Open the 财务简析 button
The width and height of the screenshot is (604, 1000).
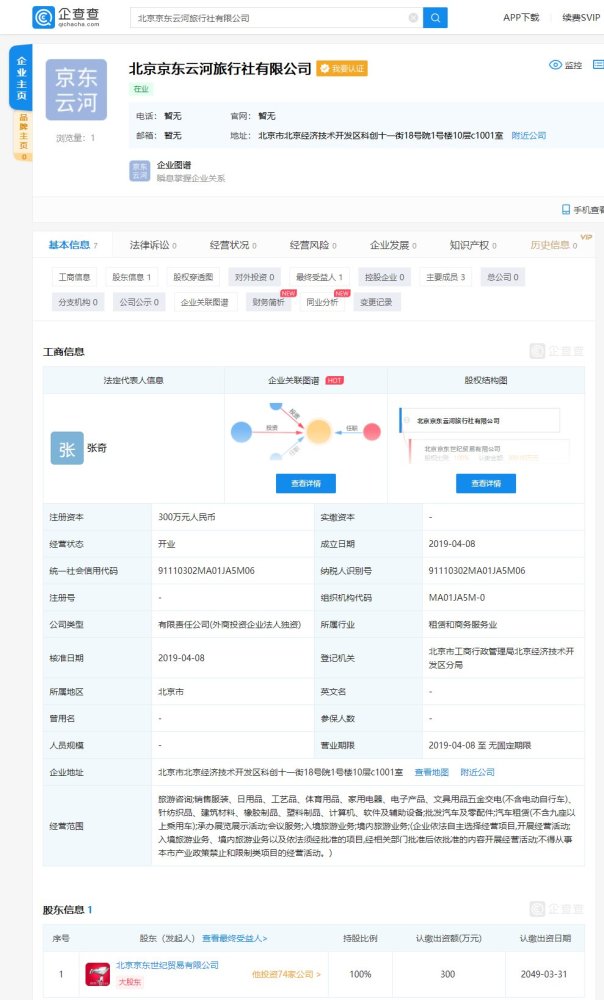(268, 302)
